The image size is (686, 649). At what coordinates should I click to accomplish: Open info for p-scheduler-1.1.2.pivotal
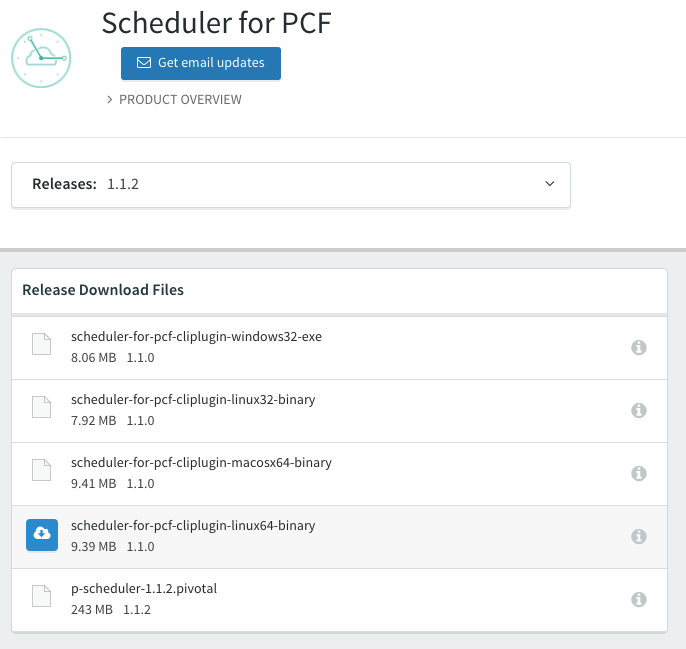[639, 600]
